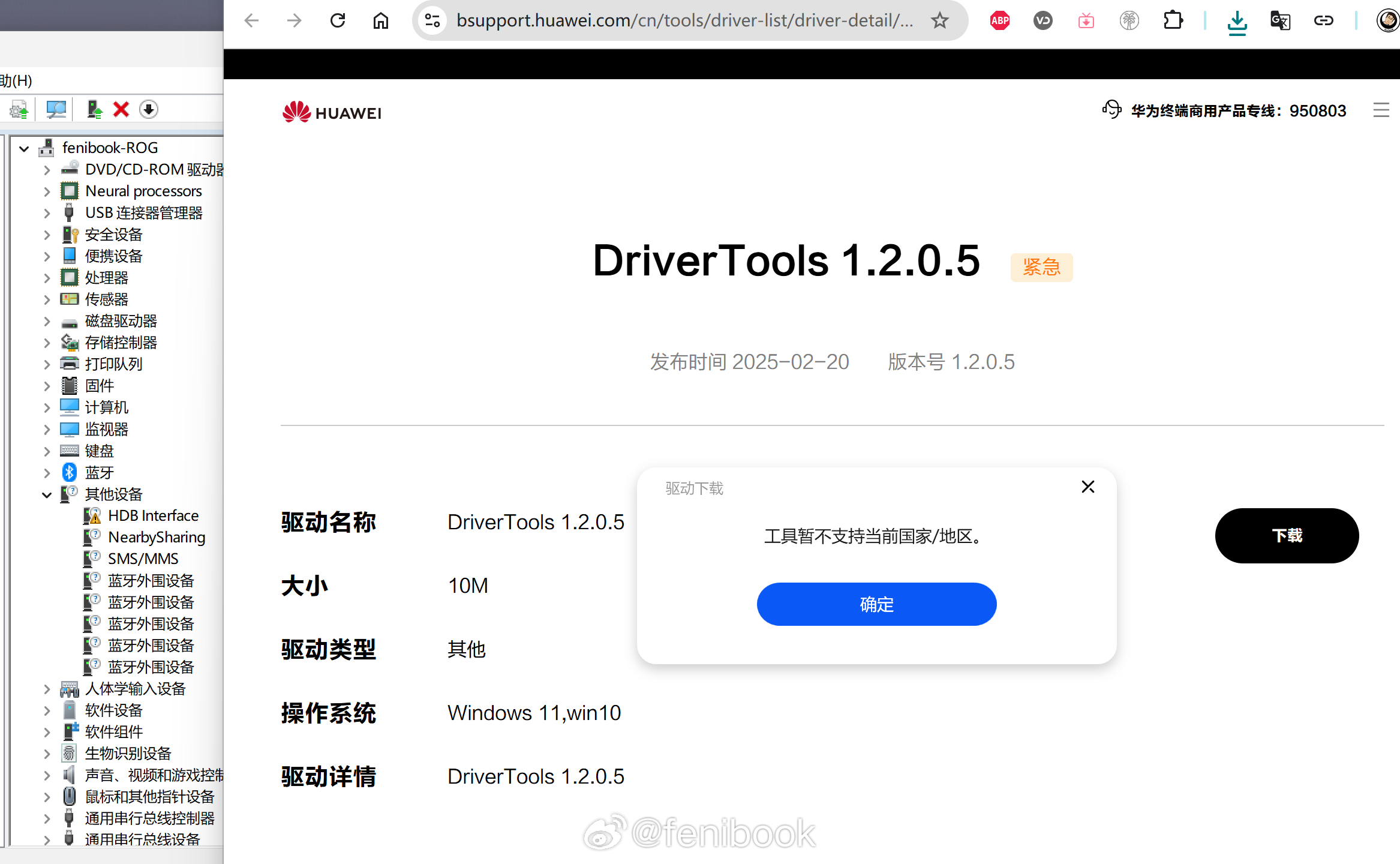Click the Huawei logo
Viewport: 1400px width, 864px height.
click(332, 112)
